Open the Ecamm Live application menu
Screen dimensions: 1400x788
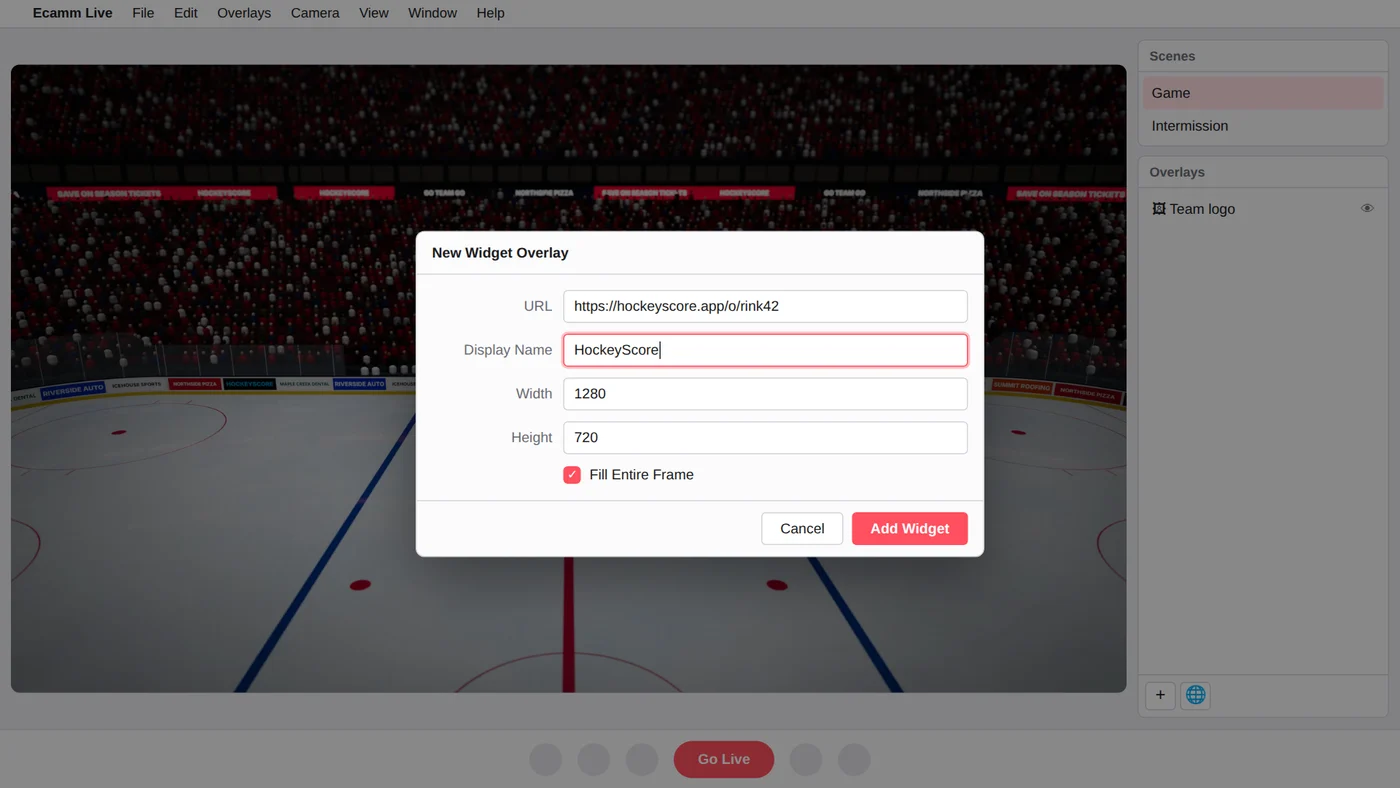72,13
